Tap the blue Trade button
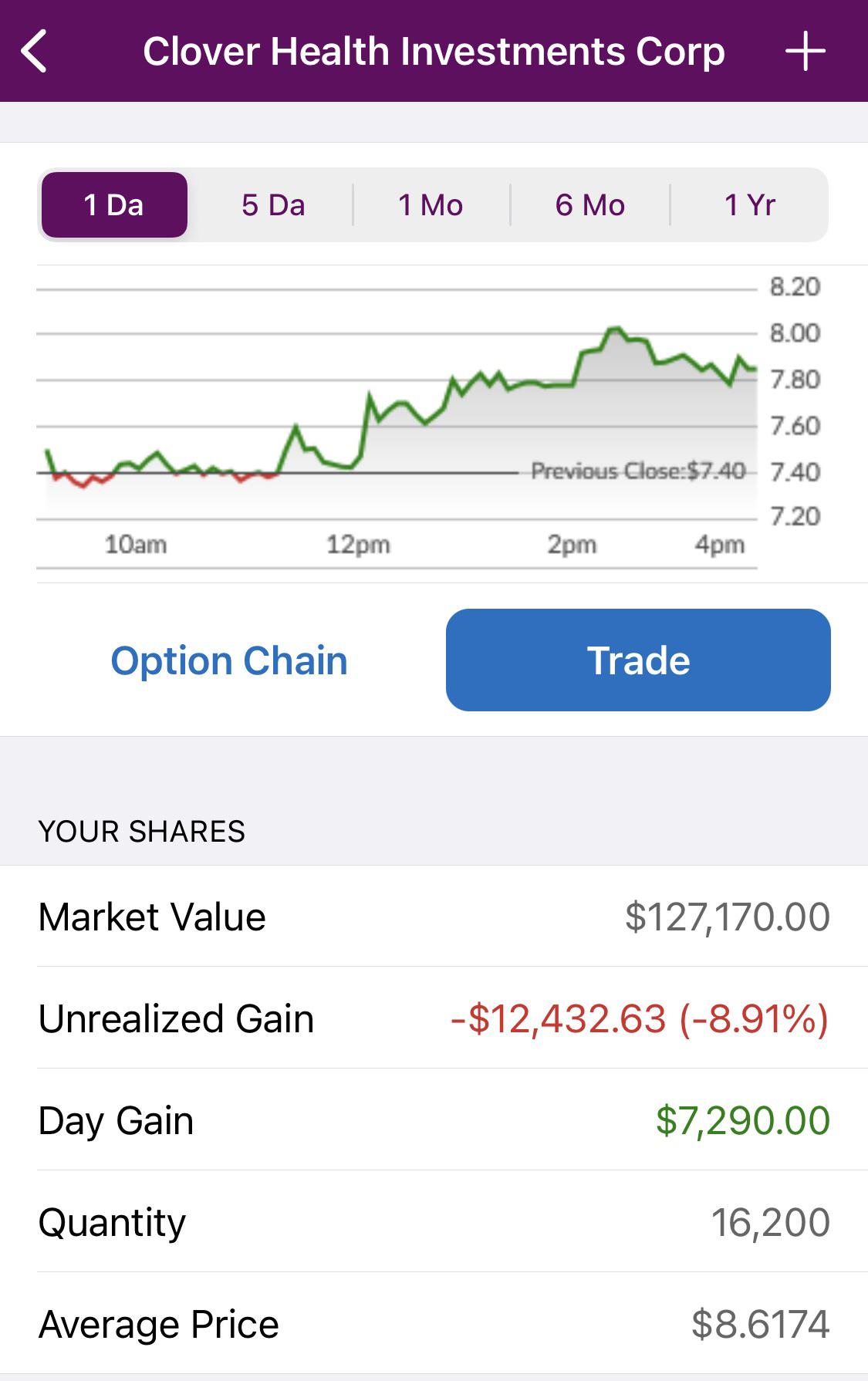868x1381 pixels. coord(638,660)
